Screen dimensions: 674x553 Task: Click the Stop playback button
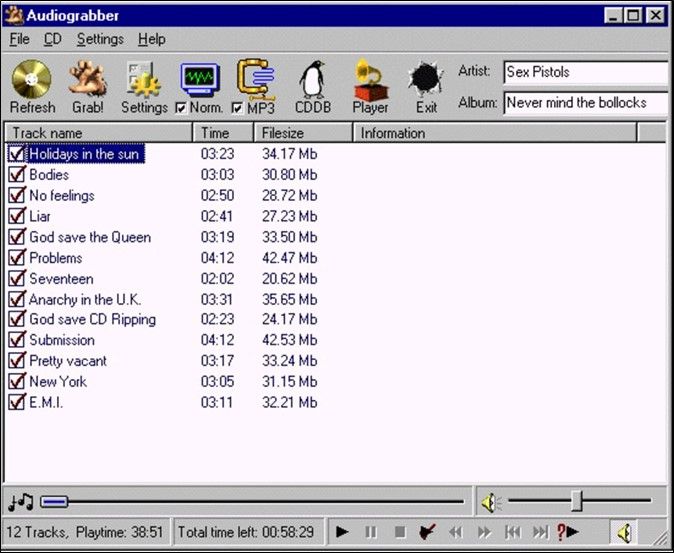[x=399, y=532]
